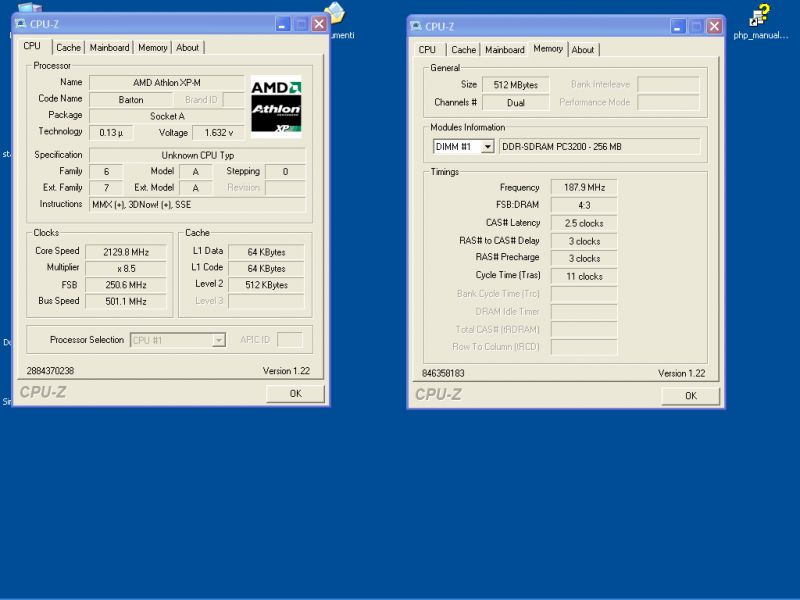Screen dimensions: 800x600
Task: Click the Name field AMD Athlon XP-M
Action: 167,83
